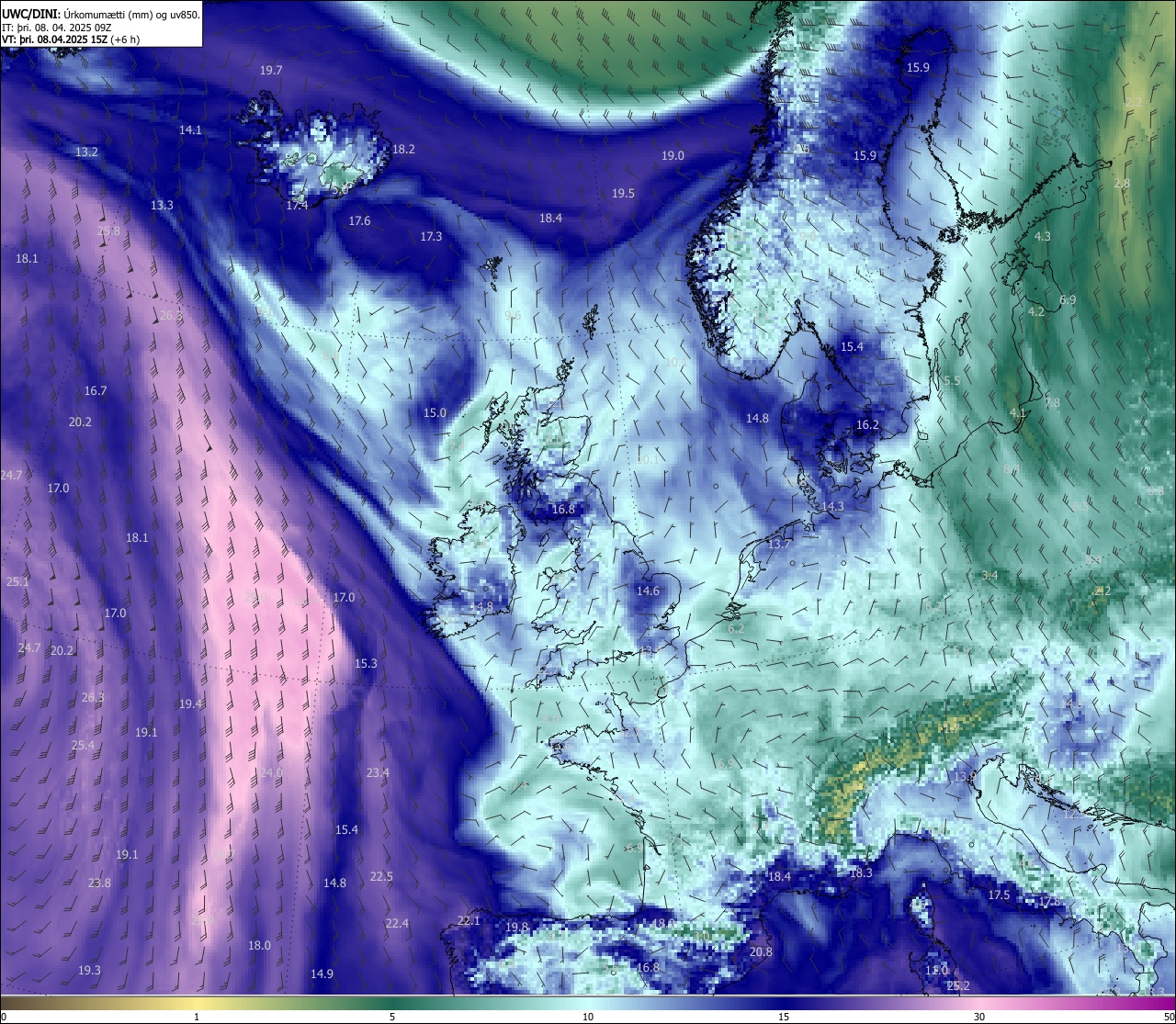Click the map value 13.7
Screen dimensions: 1176x1024
[778, 545]
